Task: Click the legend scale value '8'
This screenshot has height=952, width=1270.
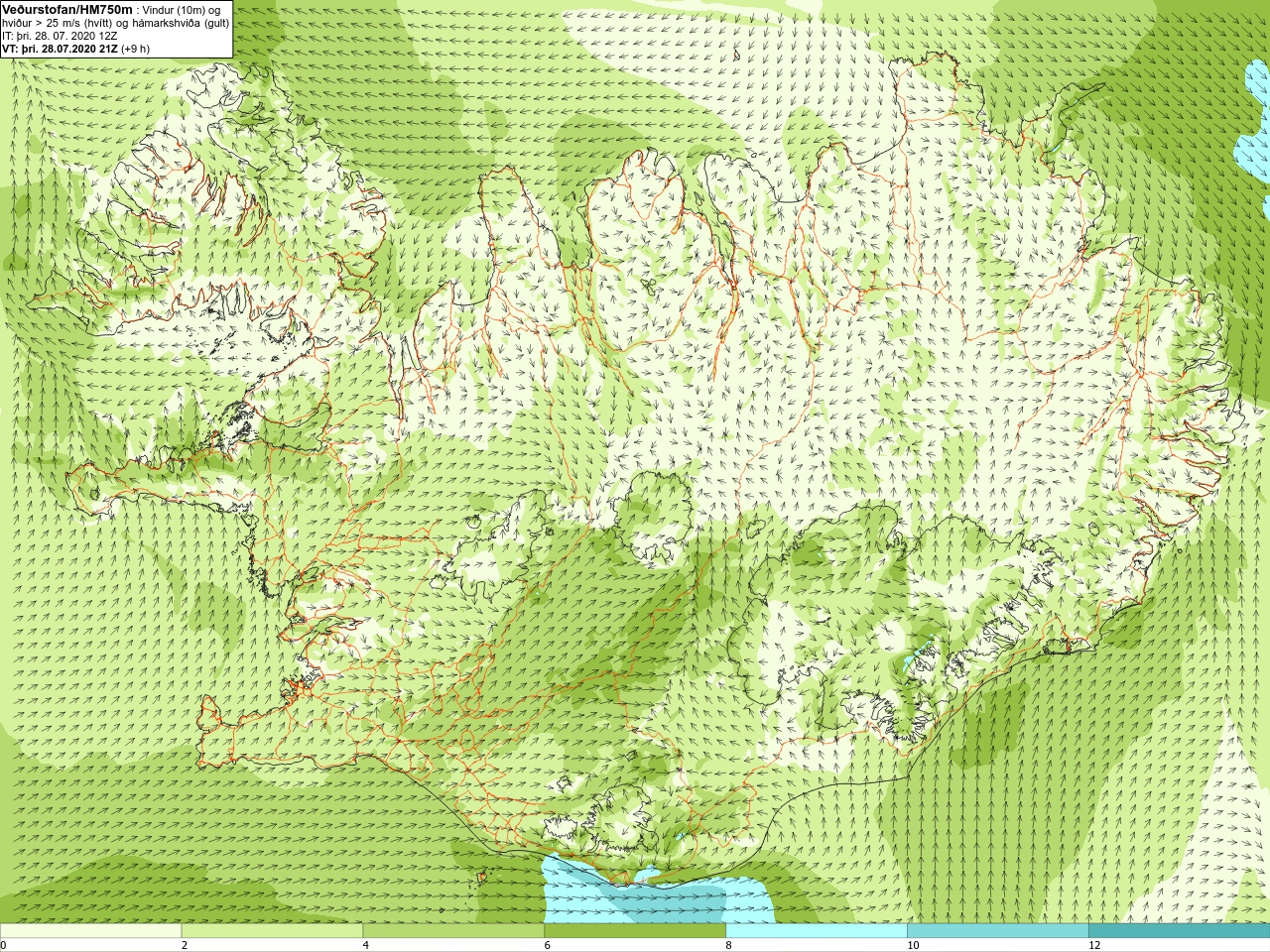Action: (x=728, y=945)
